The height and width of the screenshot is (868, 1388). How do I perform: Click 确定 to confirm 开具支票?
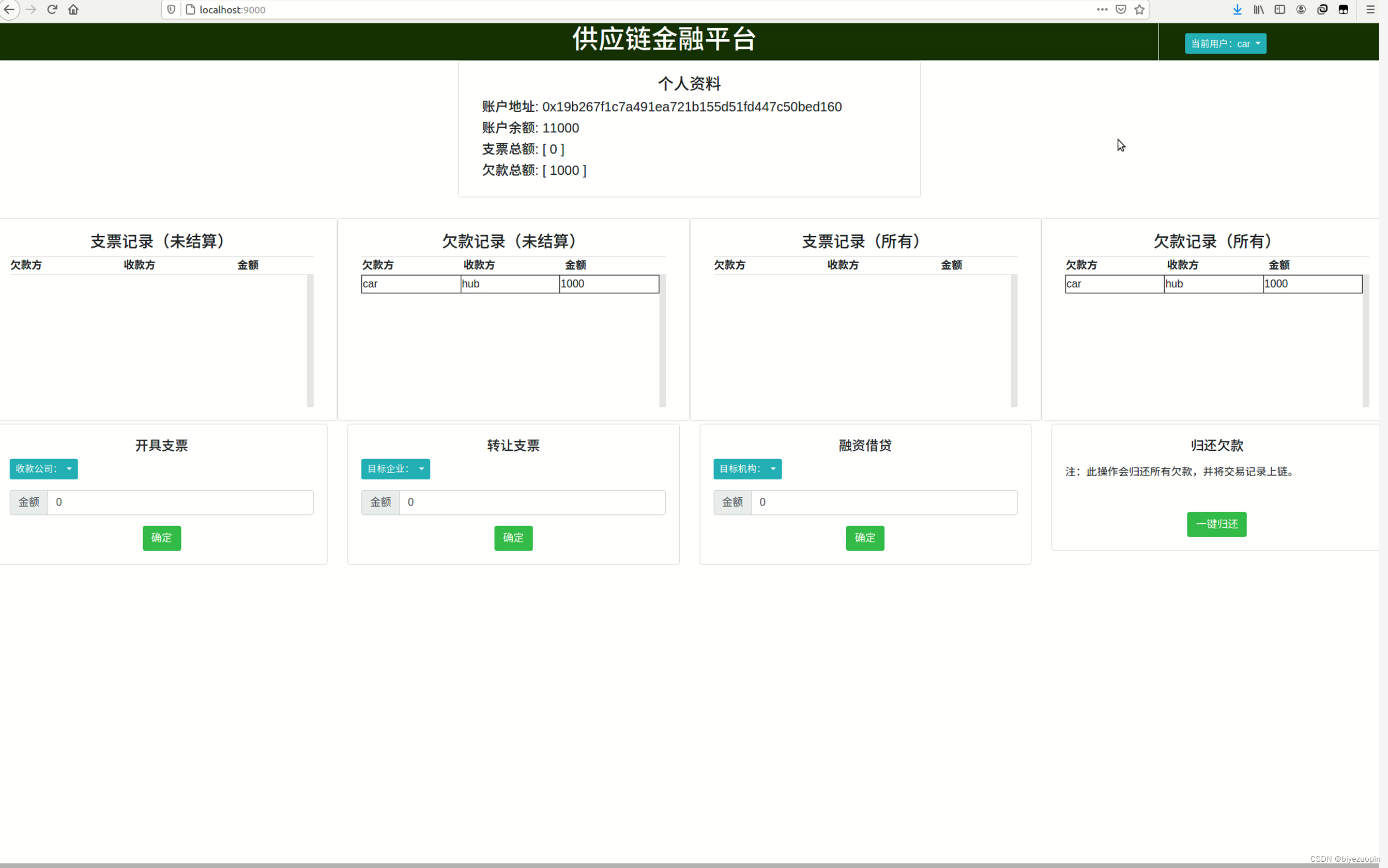pos(161,538)
